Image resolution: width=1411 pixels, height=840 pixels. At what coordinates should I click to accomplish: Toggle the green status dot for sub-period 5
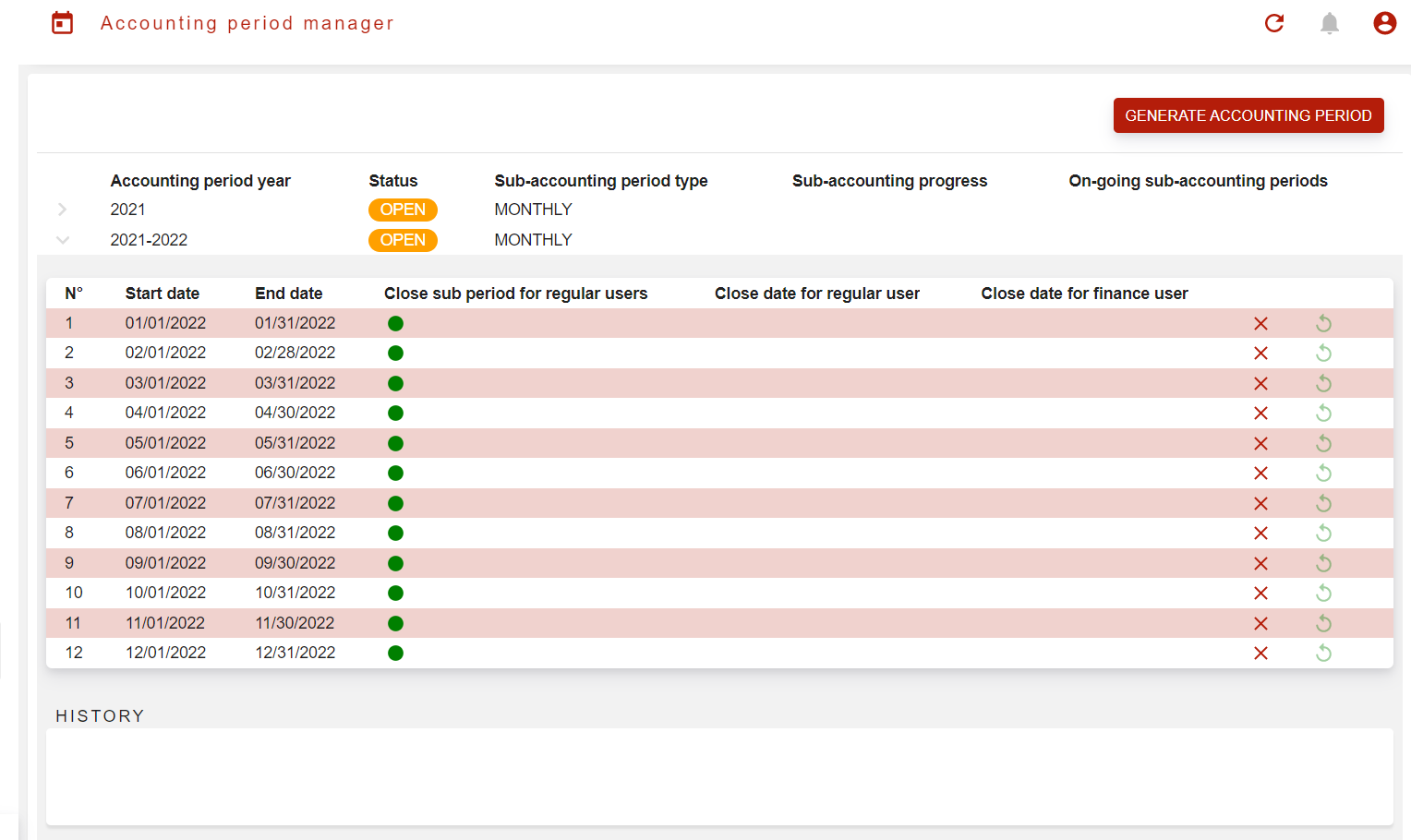click(x=395, y=444)
